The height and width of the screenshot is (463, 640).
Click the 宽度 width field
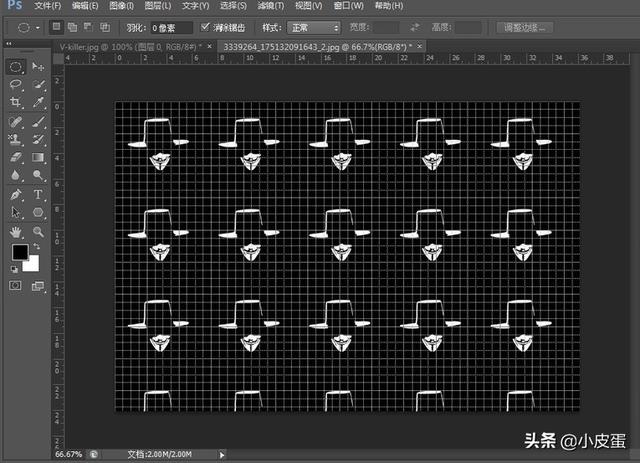[x=387, y=27]
